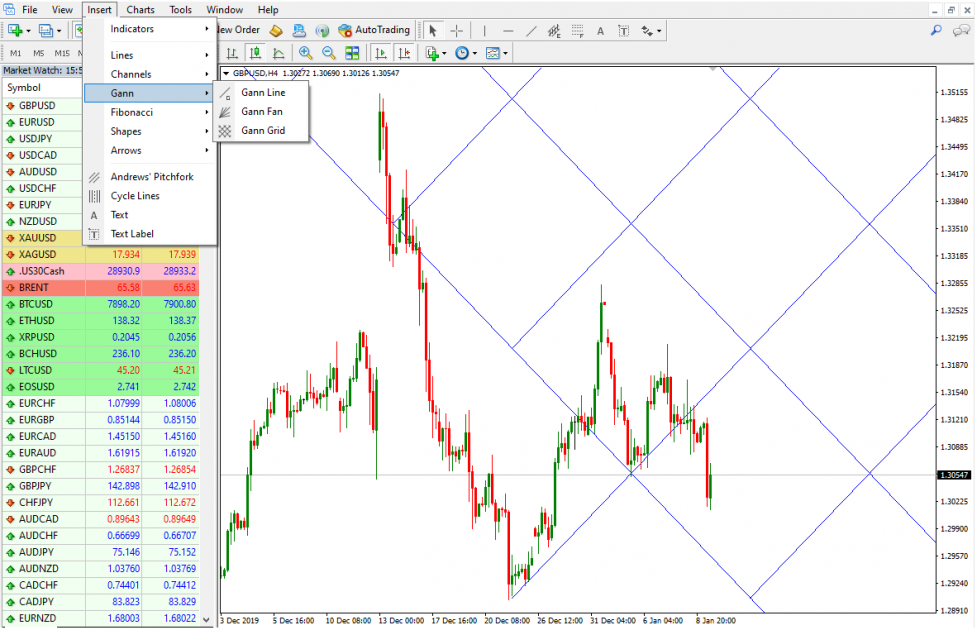Choose Gann Grid from submenu
This screenshot has width=977, height=630.
(x=261, y=131)
